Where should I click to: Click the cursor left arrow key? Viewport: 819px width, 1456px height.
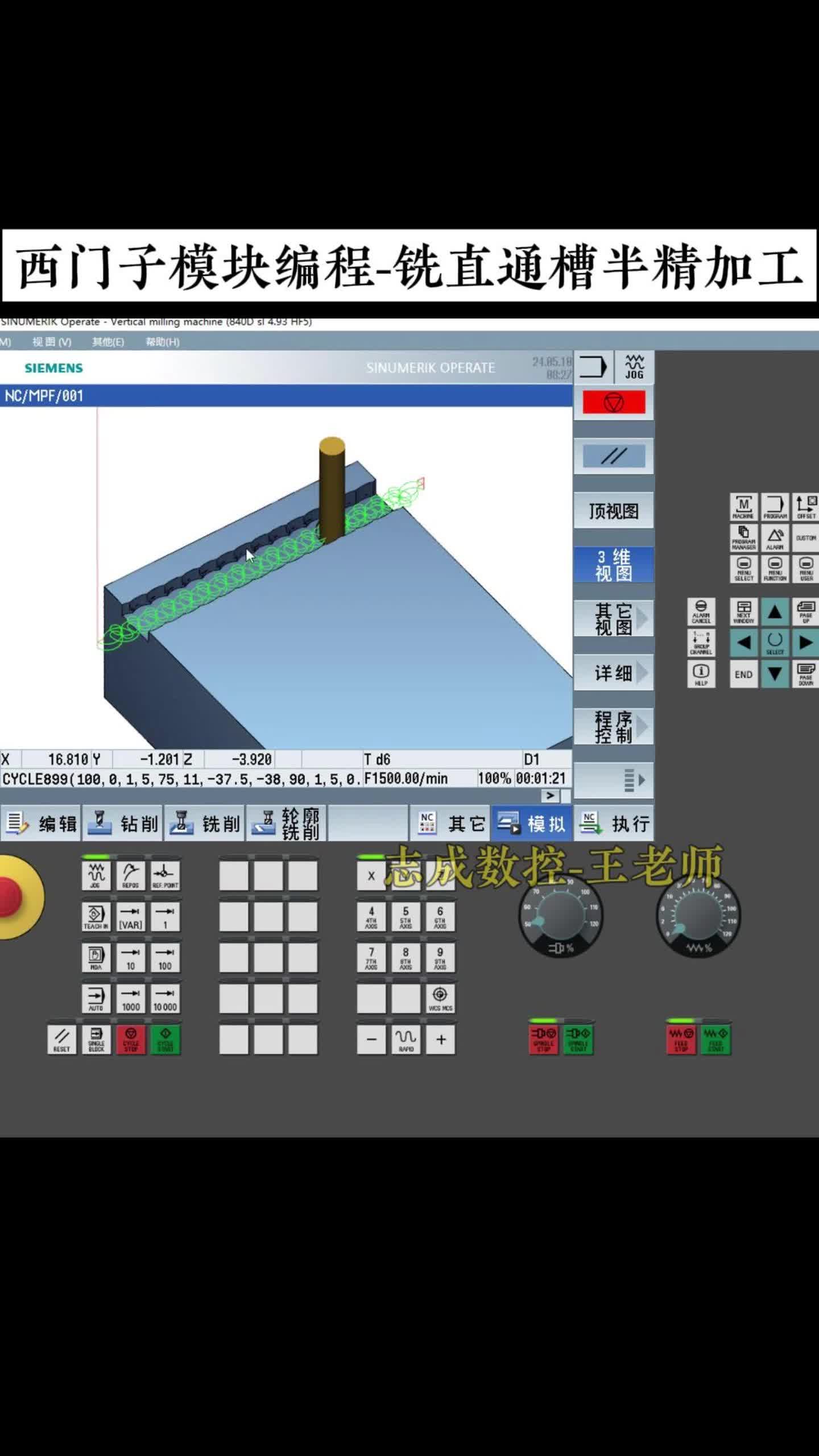click(743, 643)
